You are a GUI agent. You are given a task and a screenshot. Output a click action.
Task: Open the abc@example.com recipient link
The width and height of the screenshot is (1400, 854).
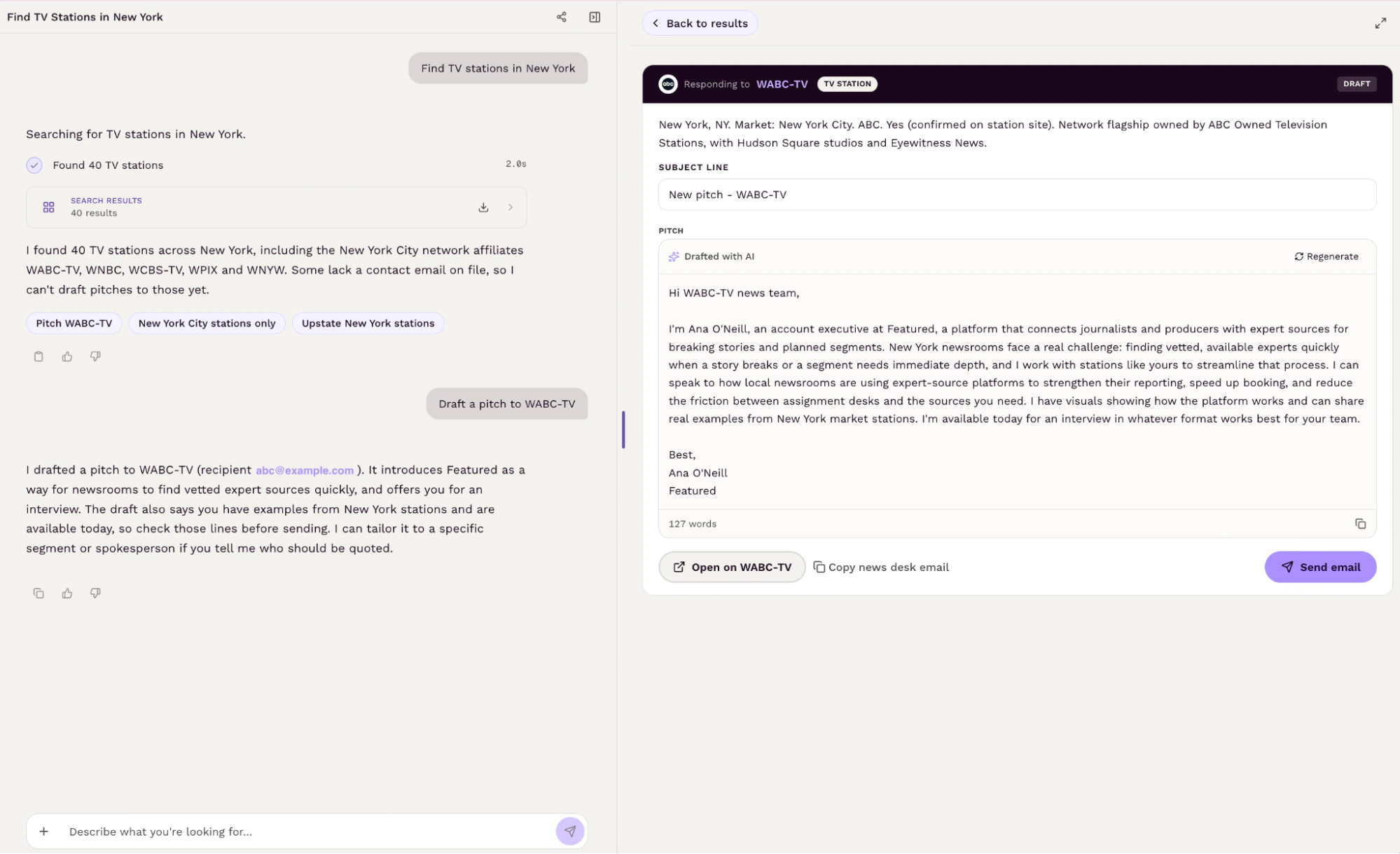point(305,471)
